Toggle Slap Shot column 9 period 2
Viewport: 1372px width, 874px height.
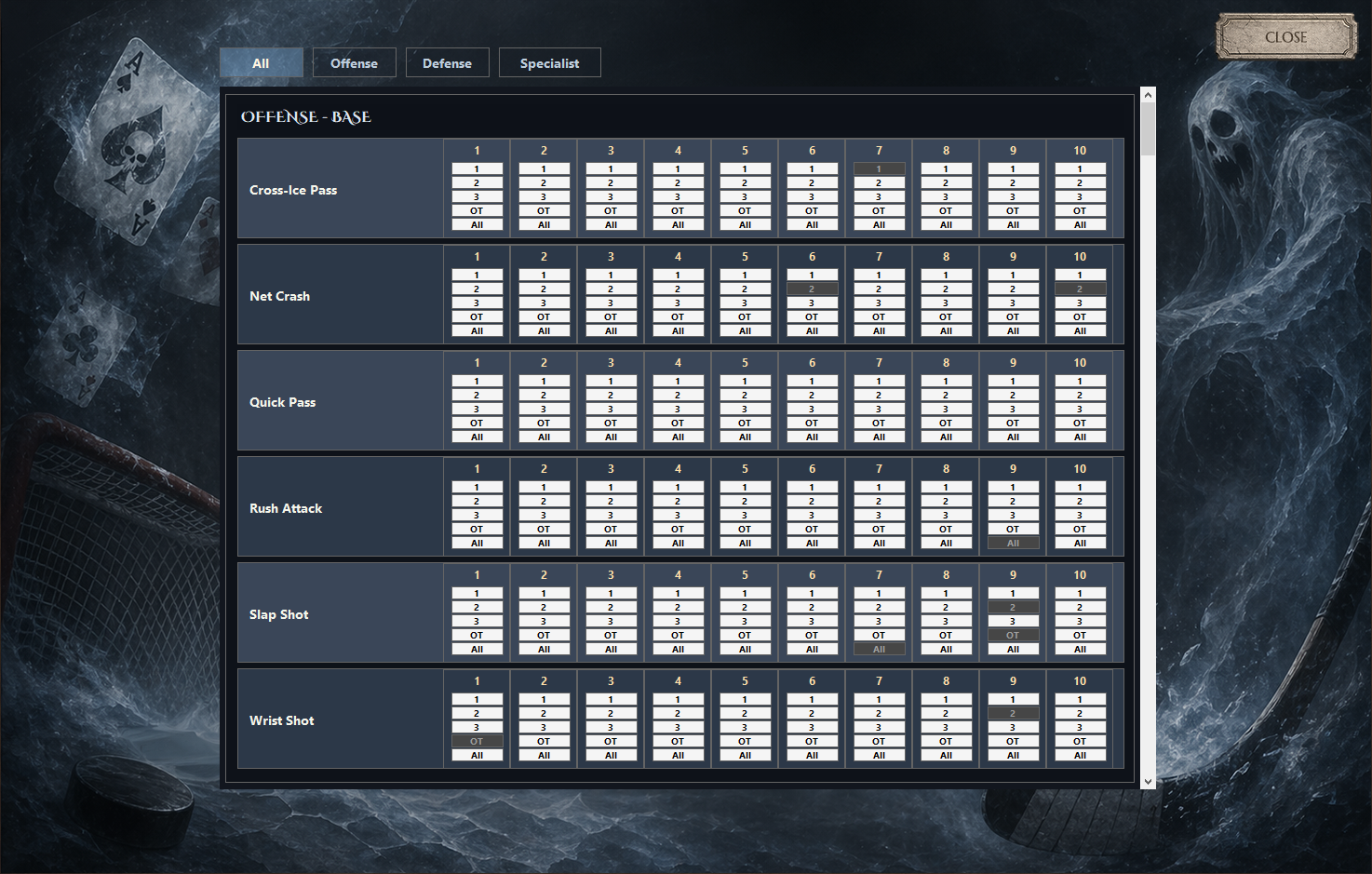coord(1013,608)
